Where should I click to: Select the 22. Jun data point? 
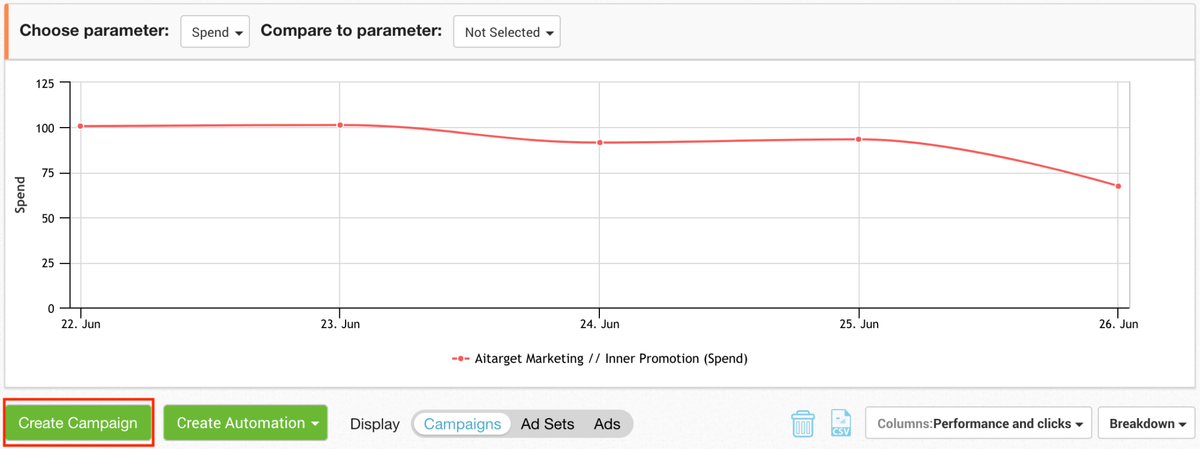[81, 126]
